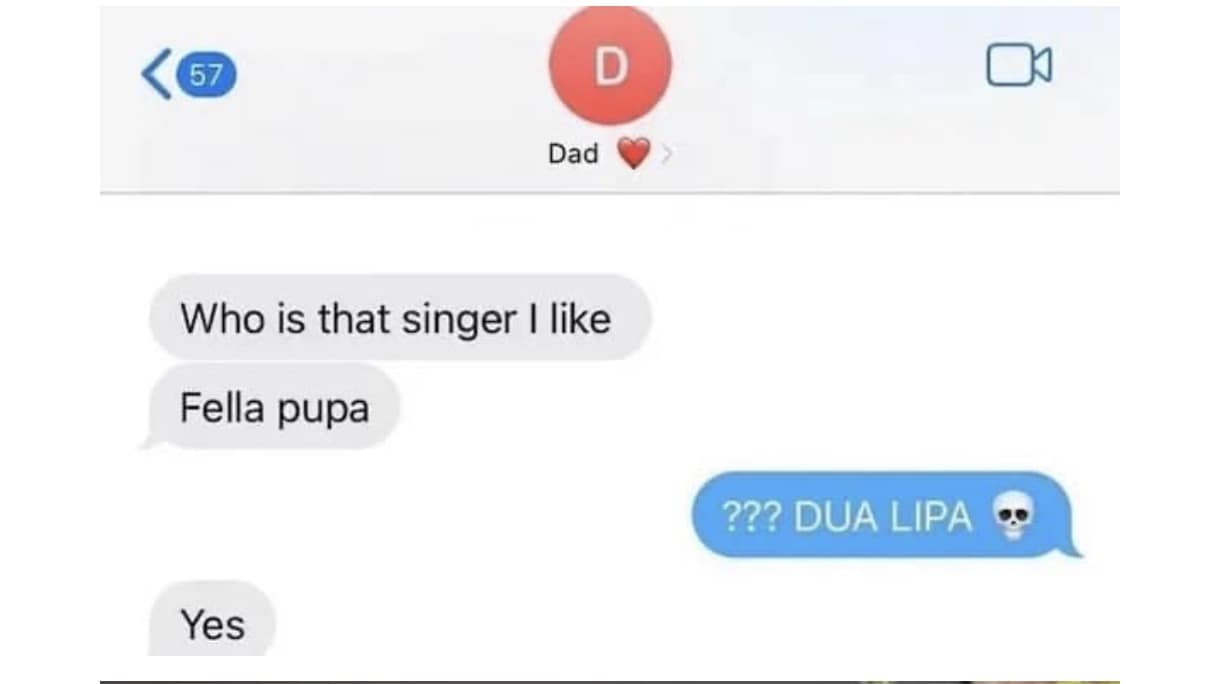Viewport: 1232px width, 684px height.
Task: Tap the red heart emoji beside Dad
Action: point(633,154)
